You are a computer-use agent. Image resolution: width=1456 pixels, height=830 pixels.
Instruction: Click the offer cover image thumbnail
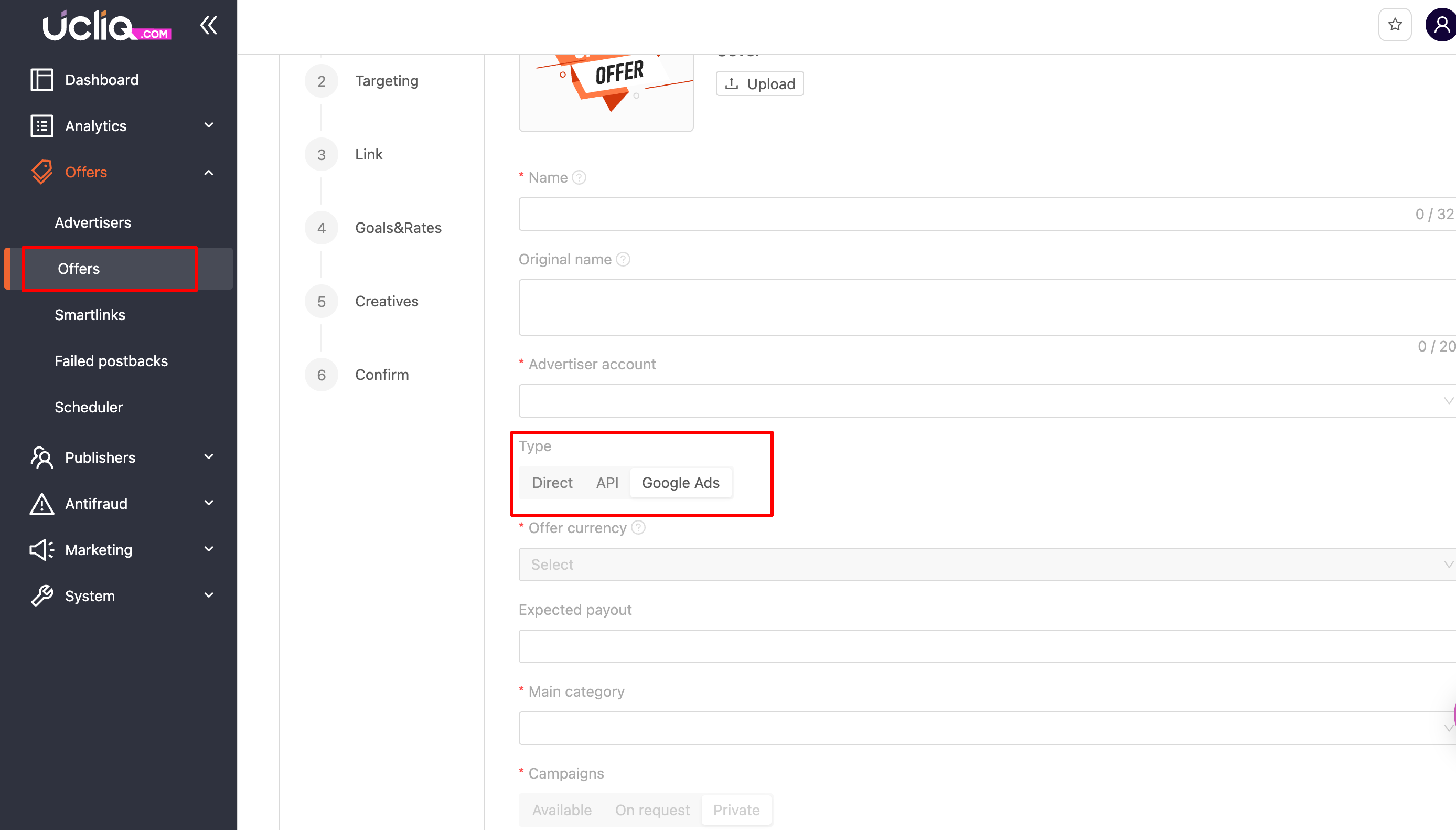606,91
